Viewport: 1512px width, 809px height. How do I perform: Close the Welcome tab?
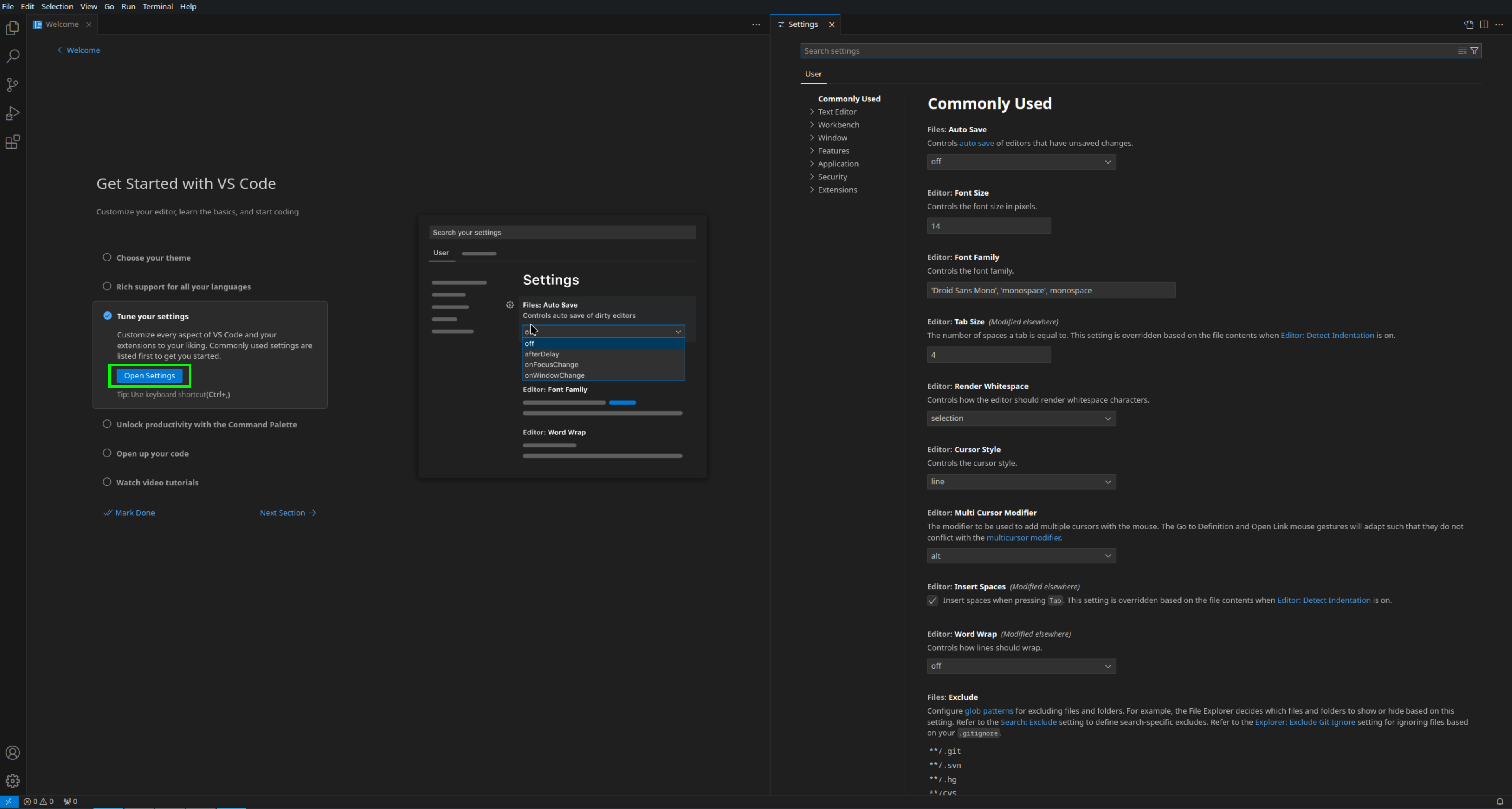[x=89, y=24]
